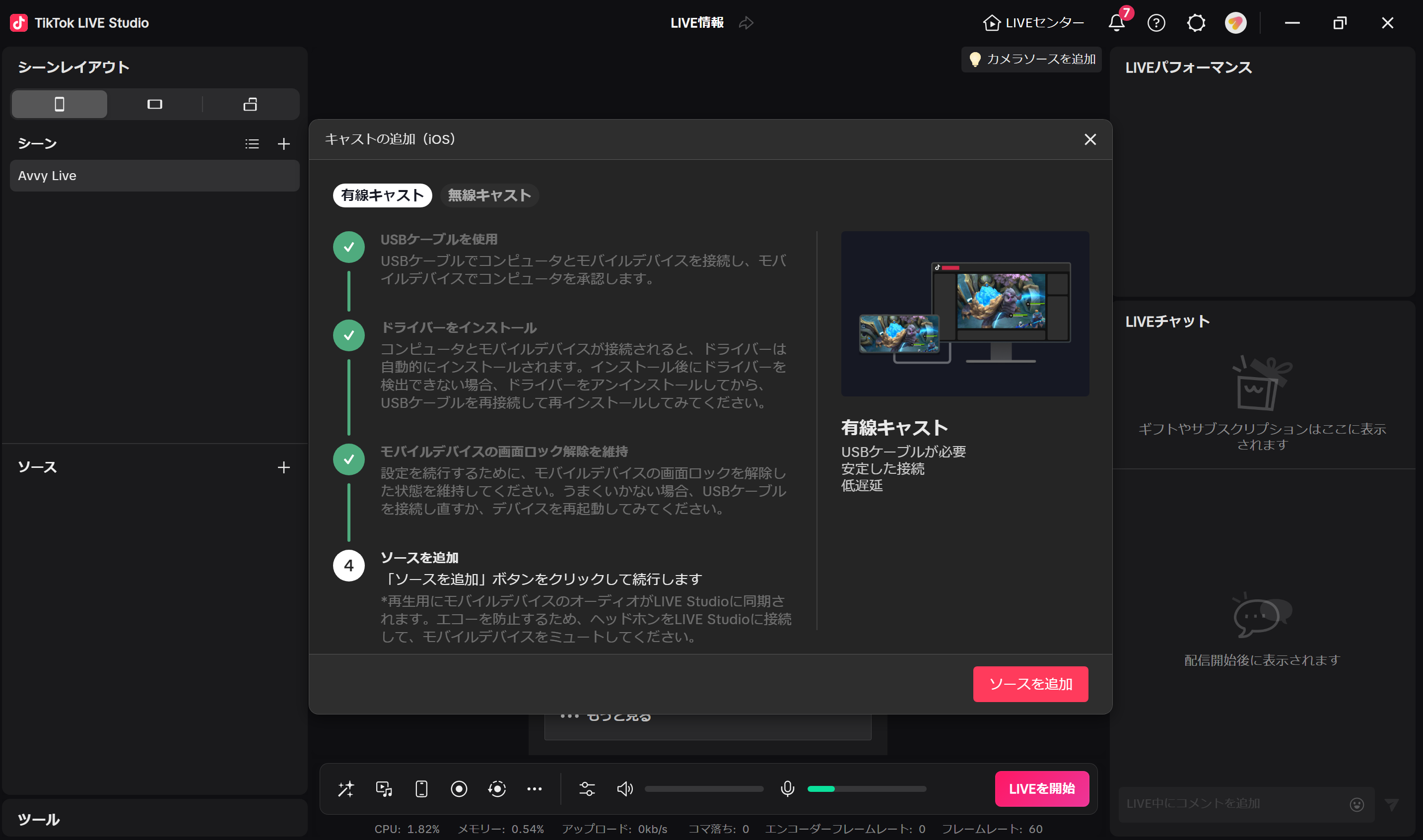Mute the microphone icon
This screenshot has height=840, width=1423.
pyautogui.click(x=787, y=788)
